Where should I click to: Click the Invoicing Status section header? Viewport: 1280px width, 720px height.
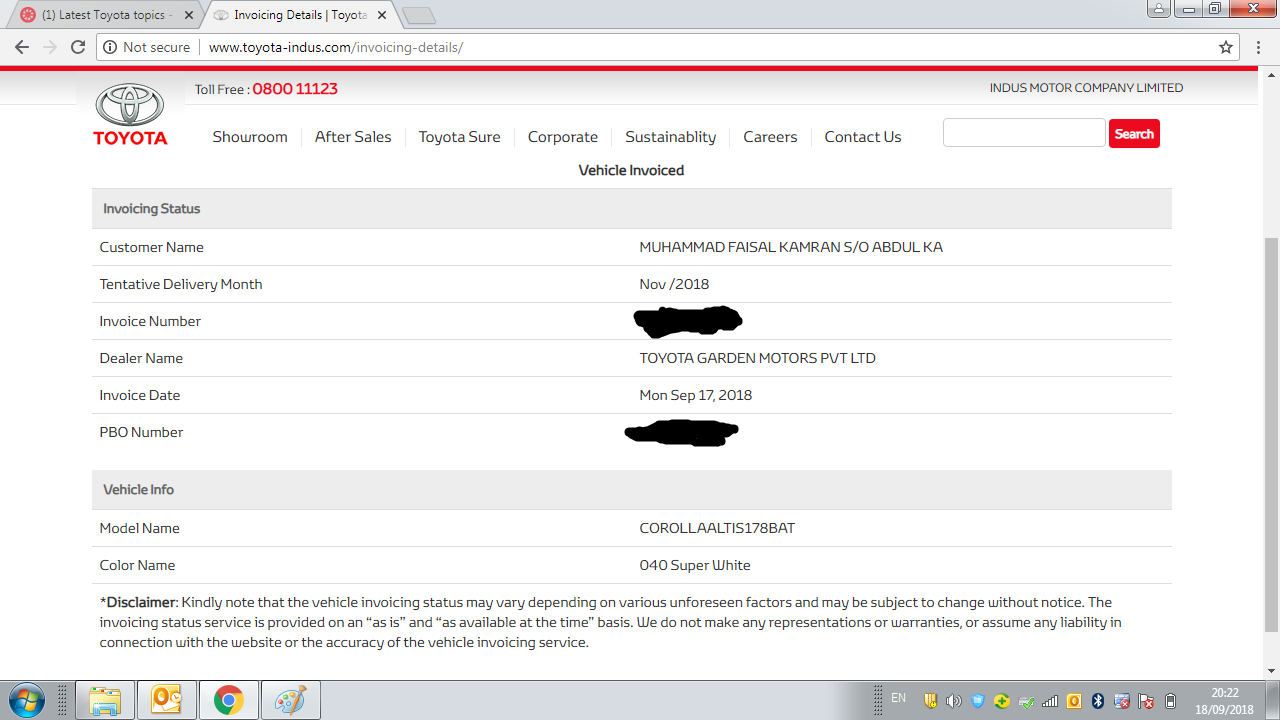(x=632, y=209)
